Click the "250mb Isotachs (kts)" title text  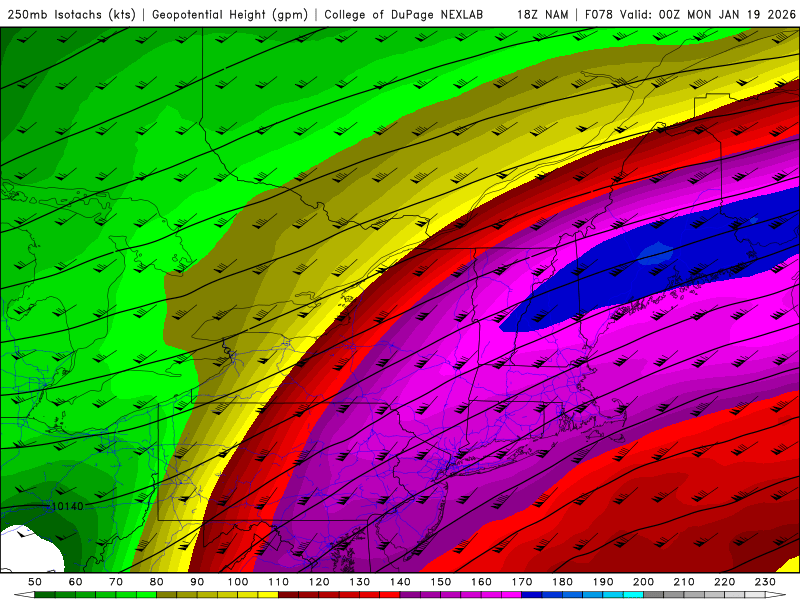pyautogui.click(x=71, y=15)
